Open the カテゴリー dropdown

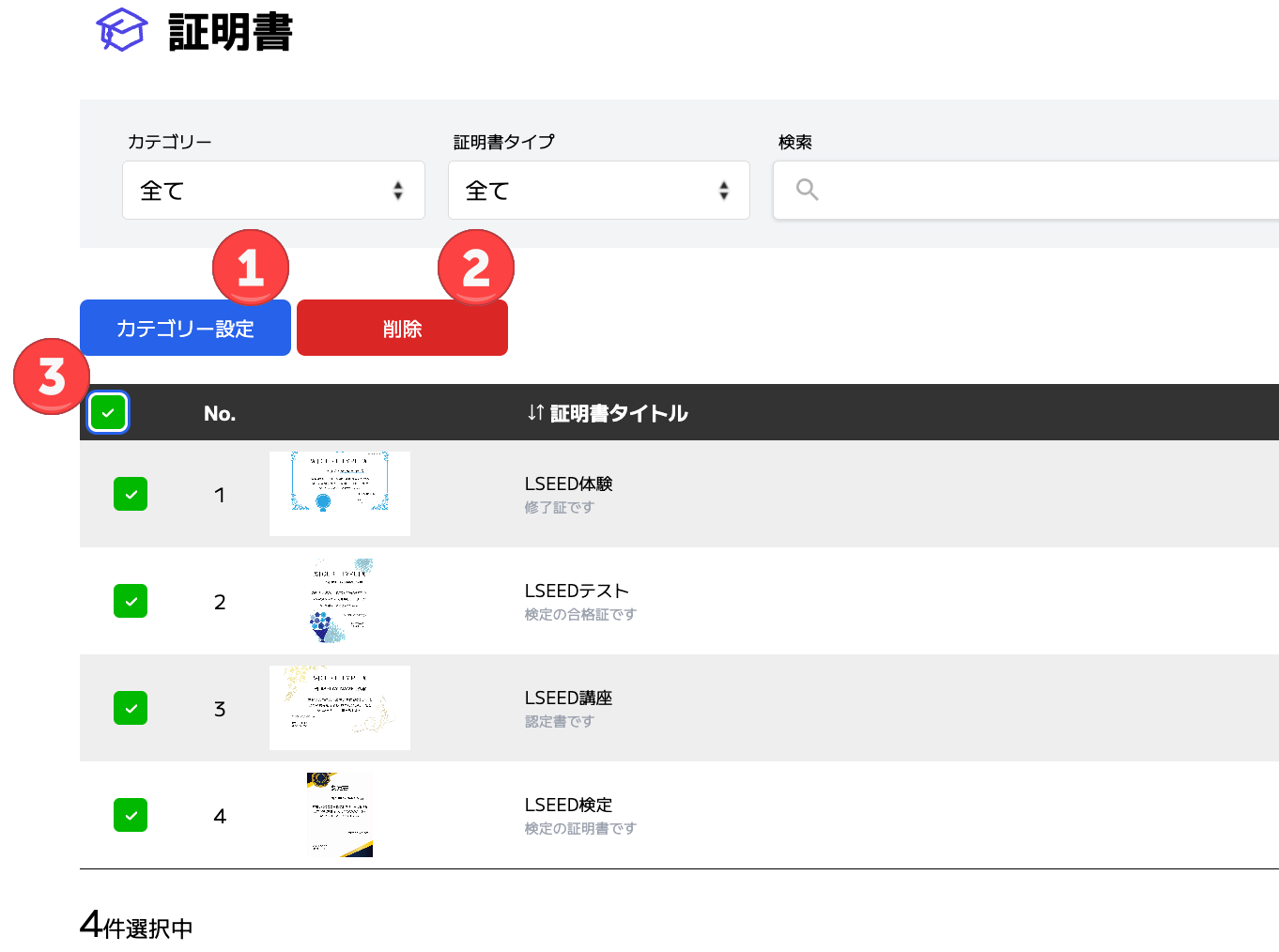pyautogui.click(x=273, y=191)
